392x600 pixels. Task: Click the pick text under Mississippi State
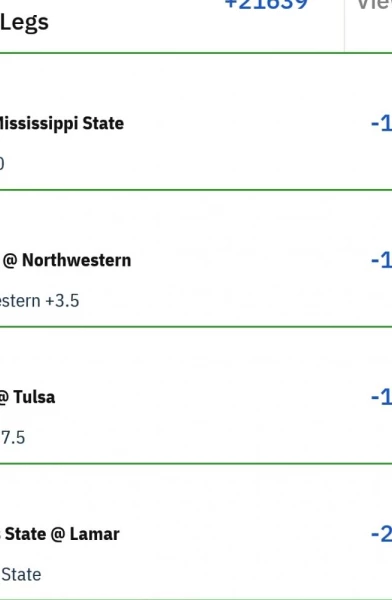pyautogui.click(x=2, y=163)
